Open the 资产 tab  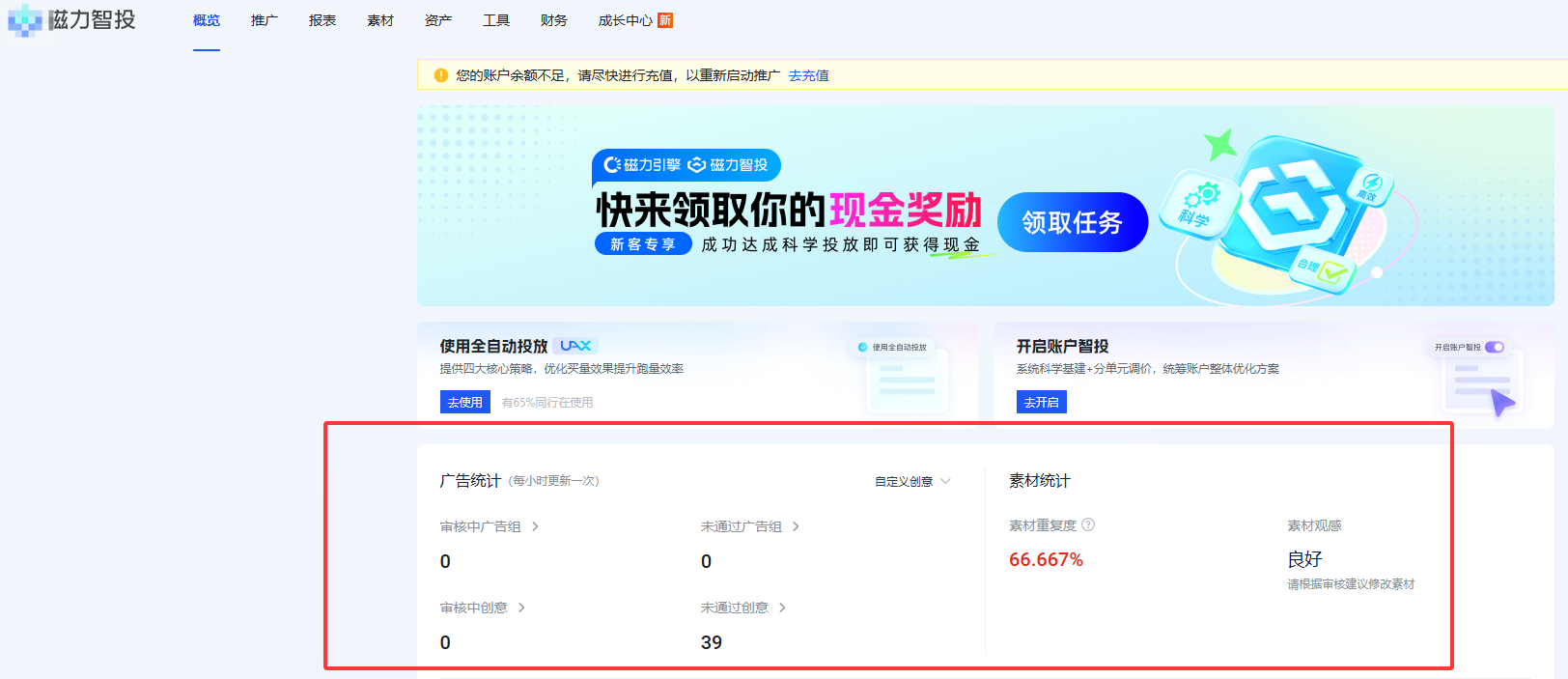point(438,20)
